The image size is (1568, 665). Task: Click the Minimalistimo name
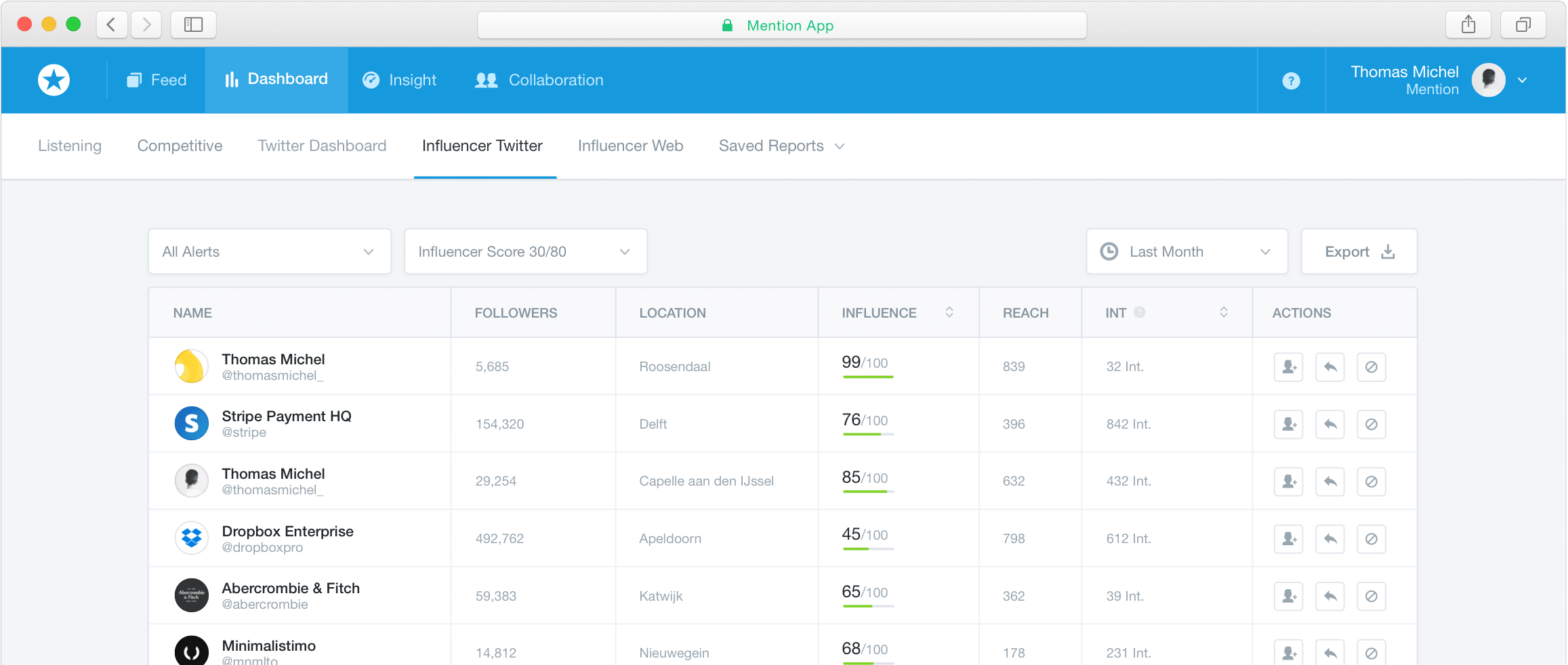pyautogui.click(x=268, y=645)
